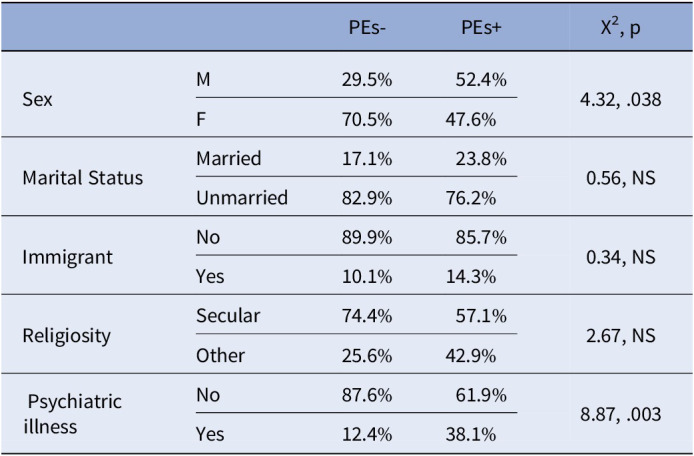Click the 42.9% Other religiosity value
This screenshot has height=456, width=694.
tap(470, 356)
